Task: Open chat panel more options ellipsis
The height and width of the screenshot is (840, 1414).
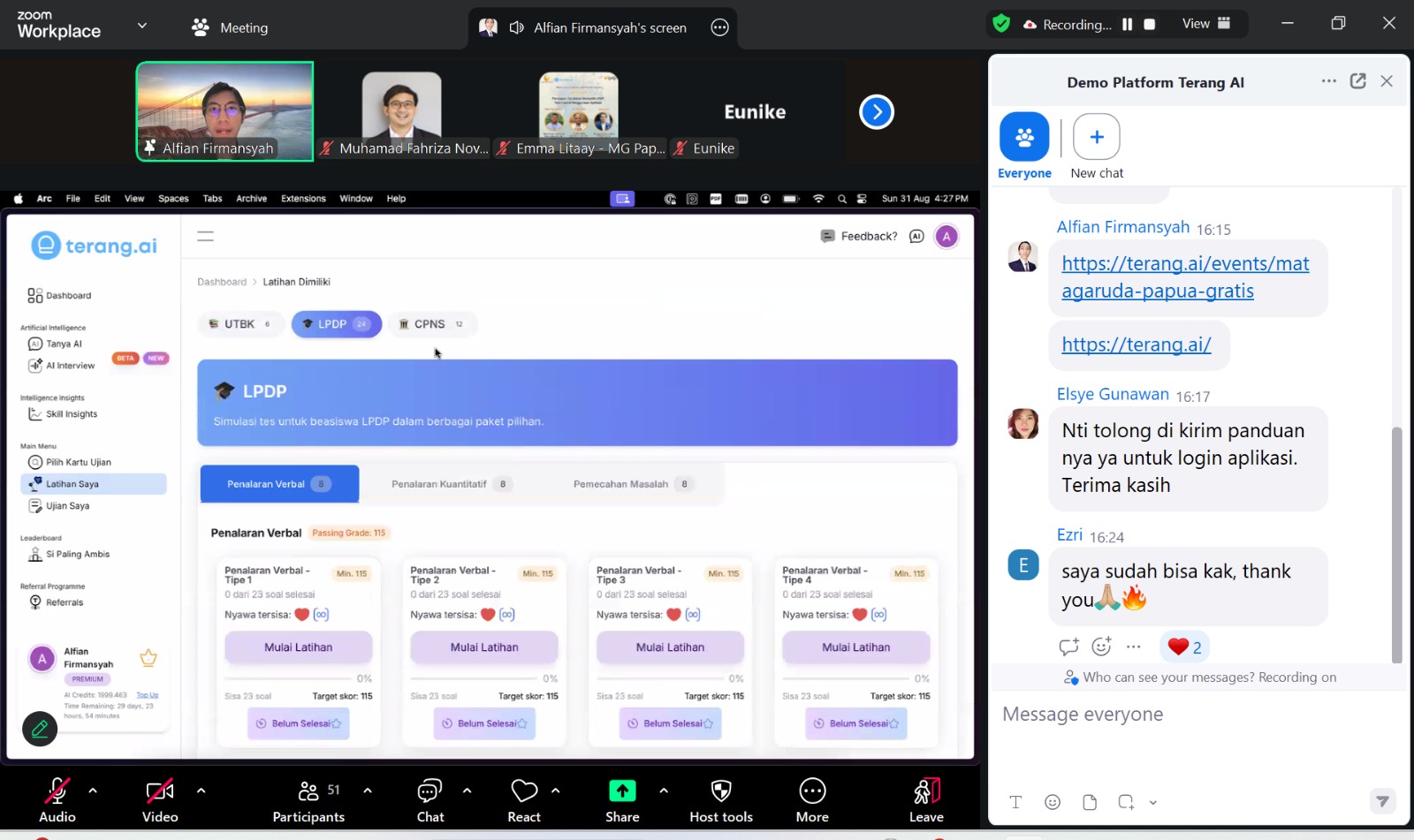Action: [1329, 81]
